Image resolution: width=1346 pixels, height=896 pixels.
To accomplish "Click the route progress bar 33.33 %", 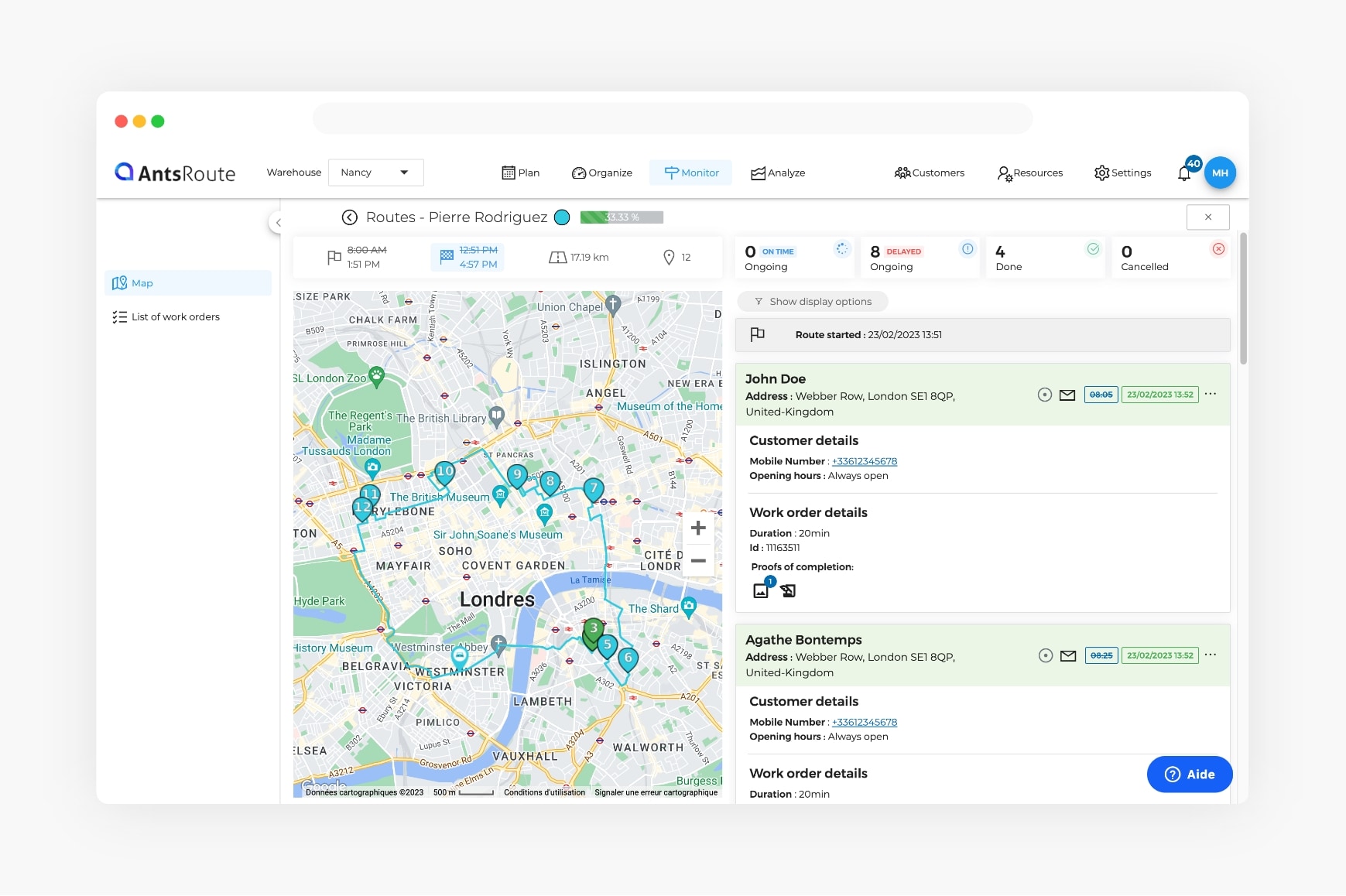I will (622, 217).
